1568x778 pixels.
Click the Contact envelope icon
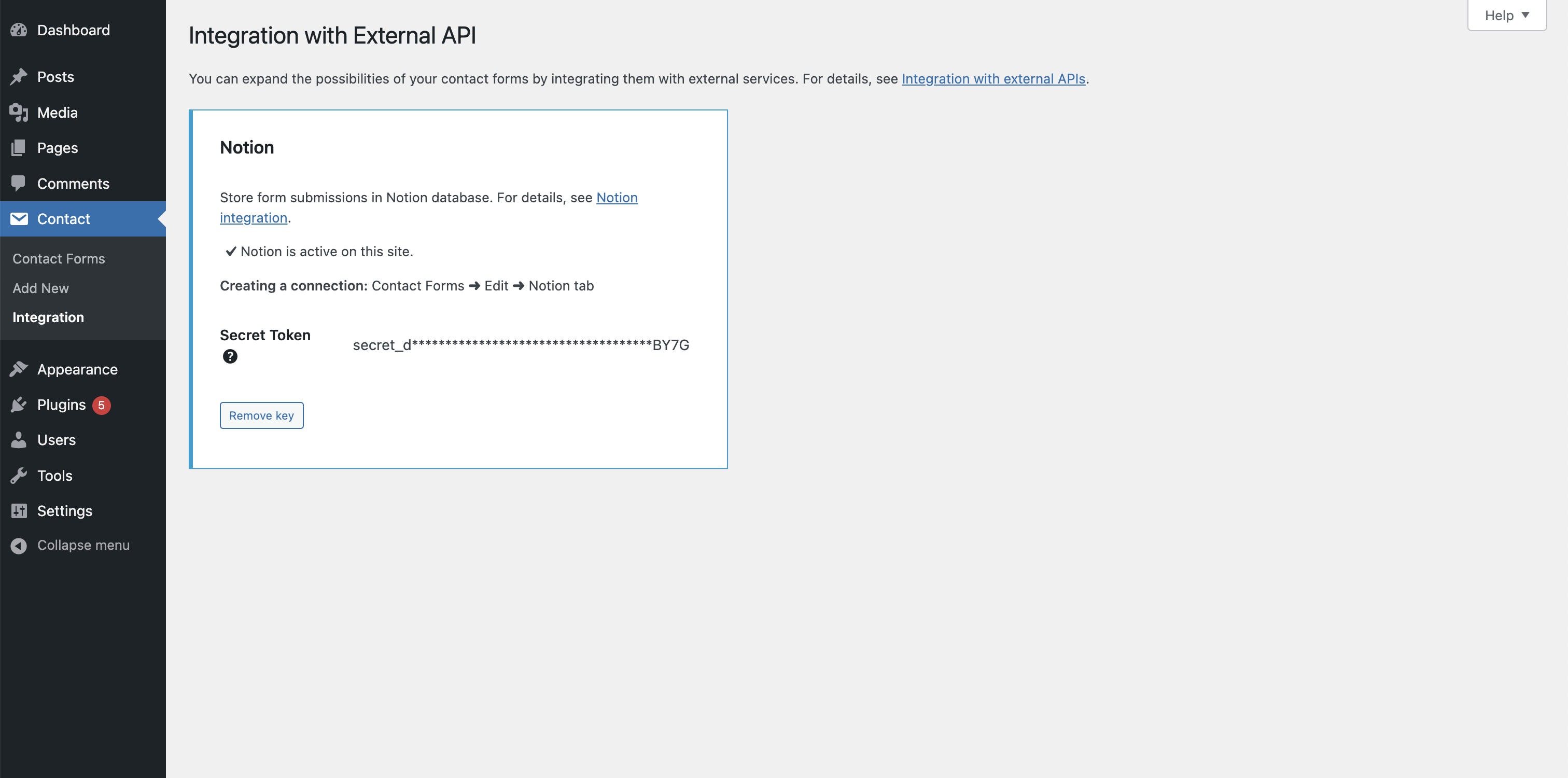click(x=19, y=218)
